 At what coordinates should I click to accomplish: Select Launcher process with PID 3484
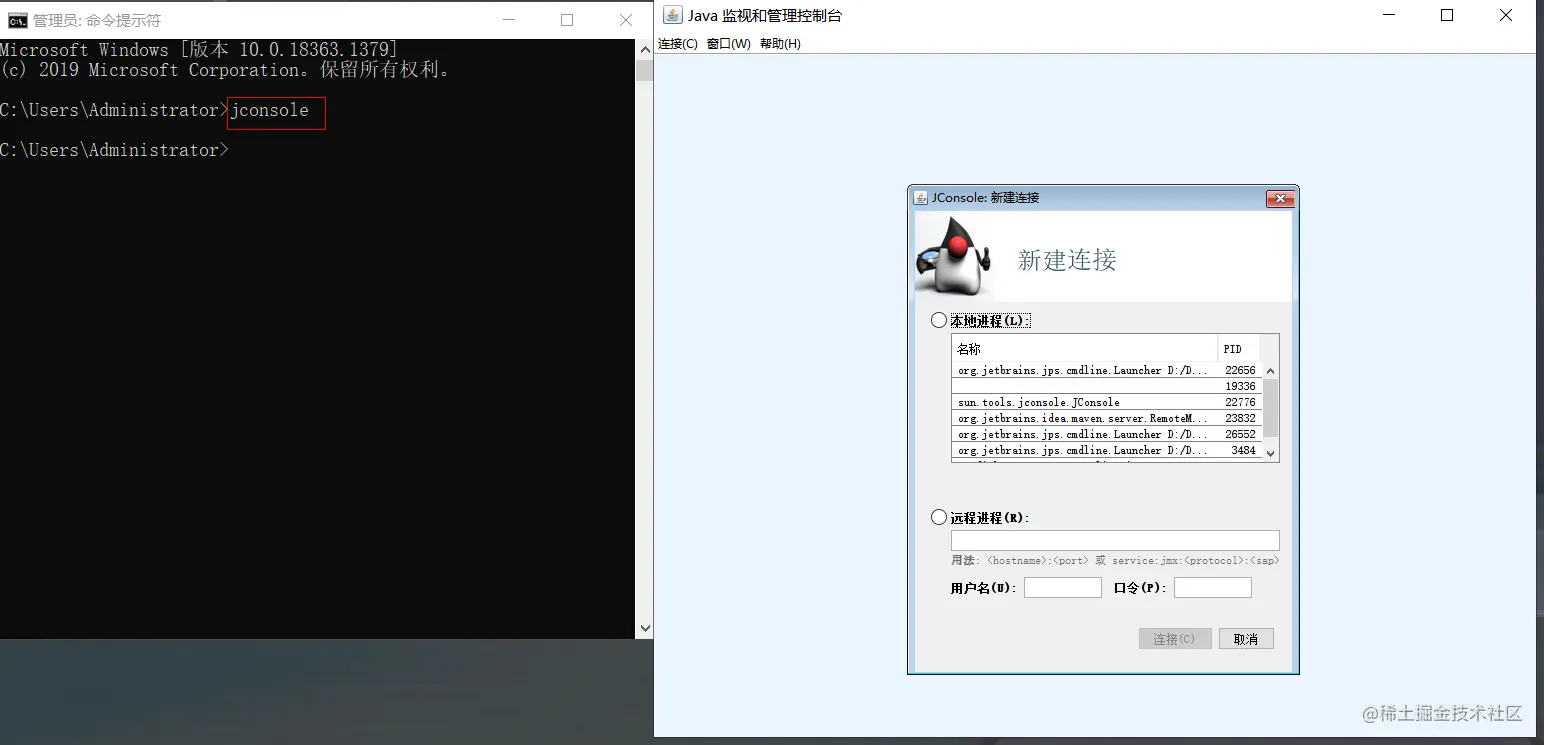(x=1107, y=450)
